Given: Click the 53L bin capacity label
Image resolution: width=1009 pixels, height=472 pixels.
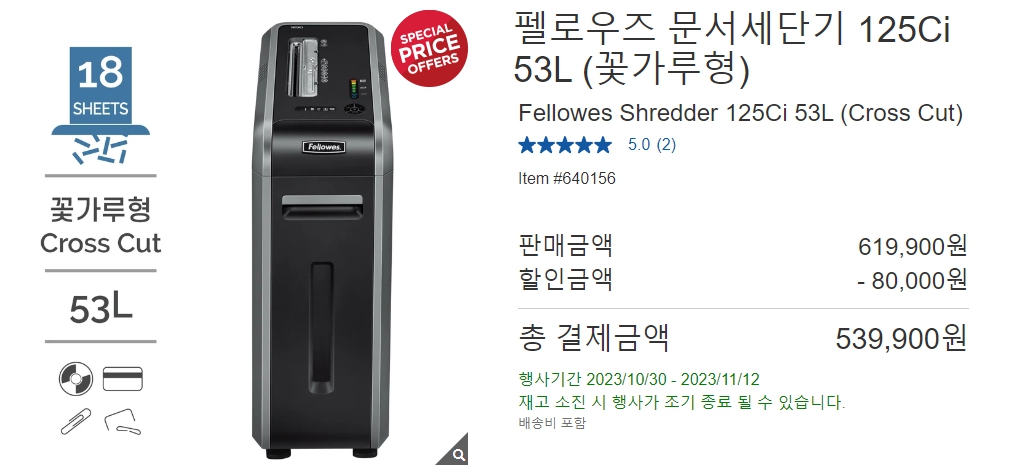Looking at the screenshot, I should point(101,308).
